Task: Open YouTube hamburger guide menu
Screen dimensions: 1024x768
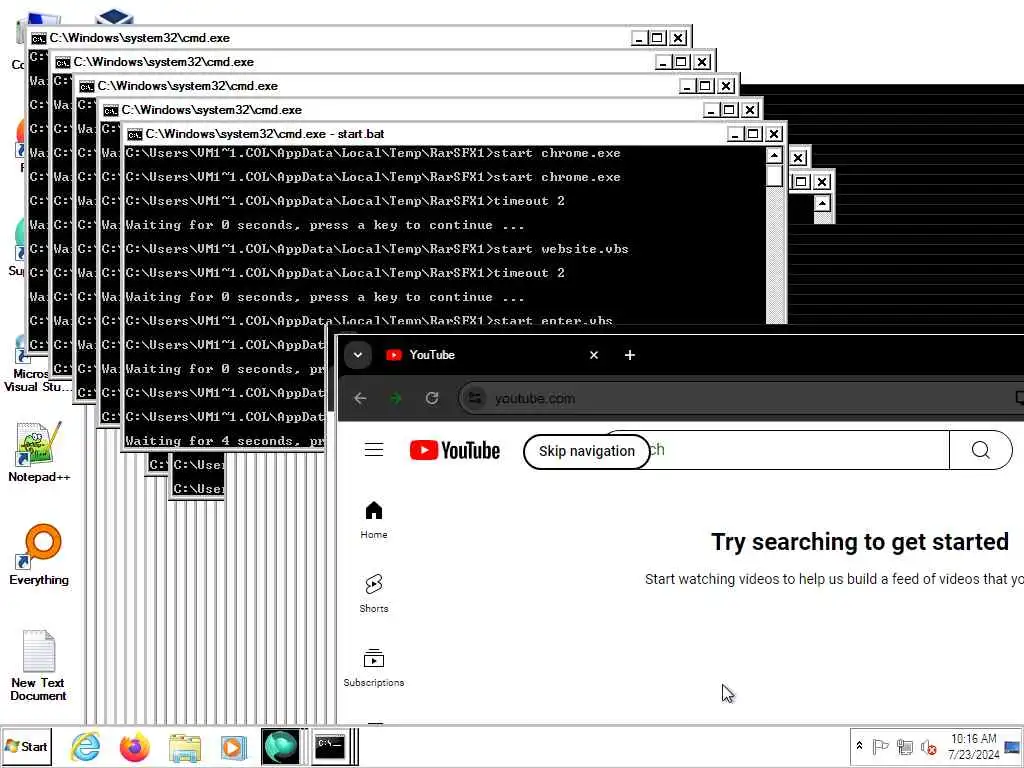Action: pyautogui.click(x=374, y=450)
